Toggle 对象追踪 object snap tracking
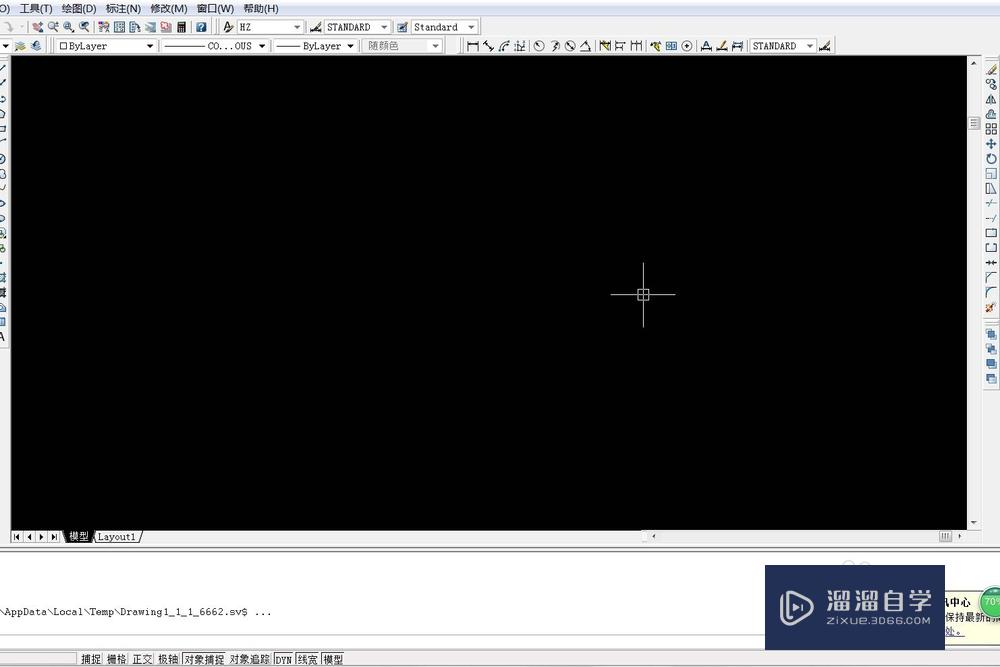 coord(249,659)
